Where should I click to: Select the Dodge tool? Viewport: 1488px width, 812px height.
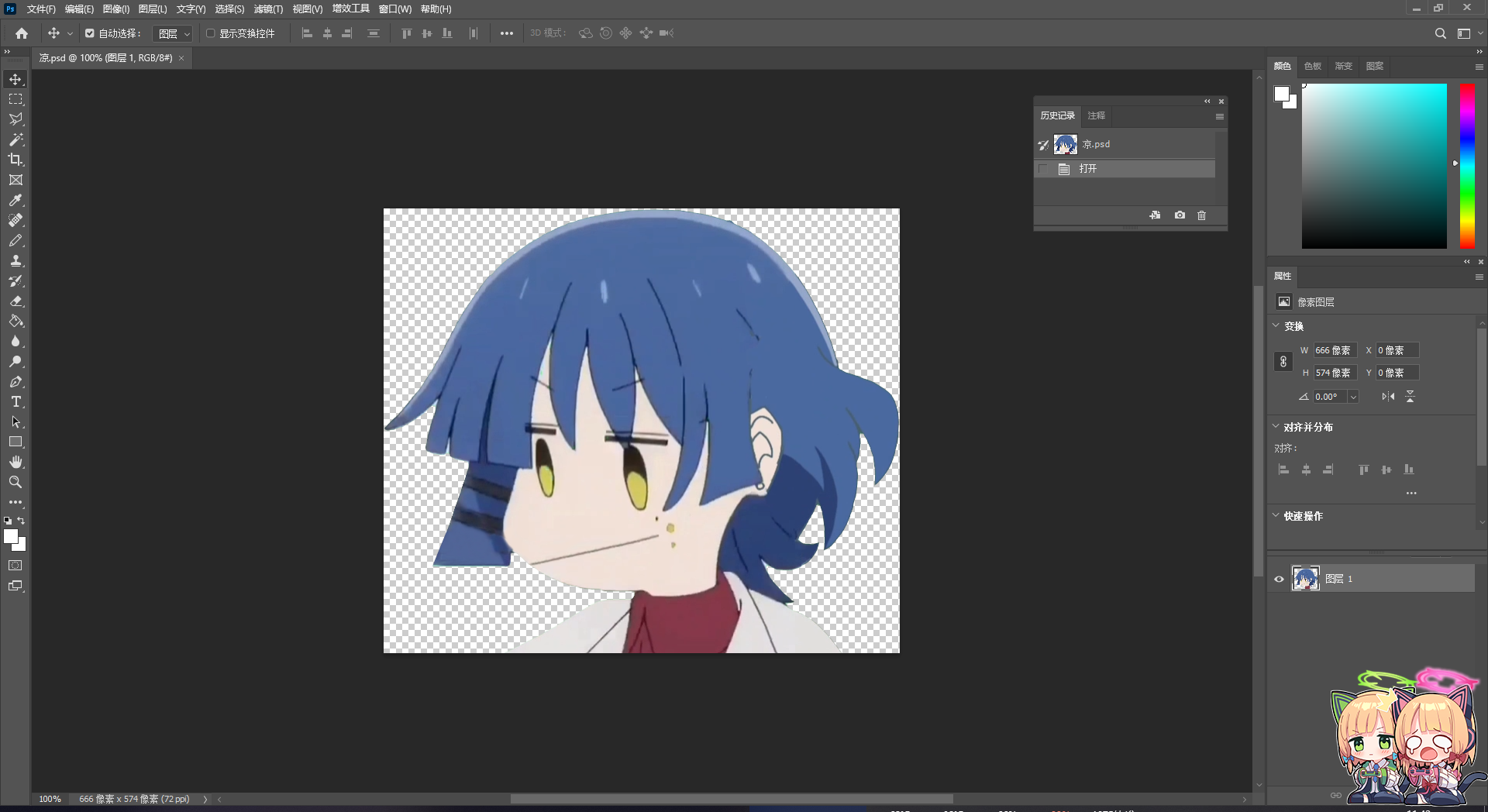(x=15, y=361)
